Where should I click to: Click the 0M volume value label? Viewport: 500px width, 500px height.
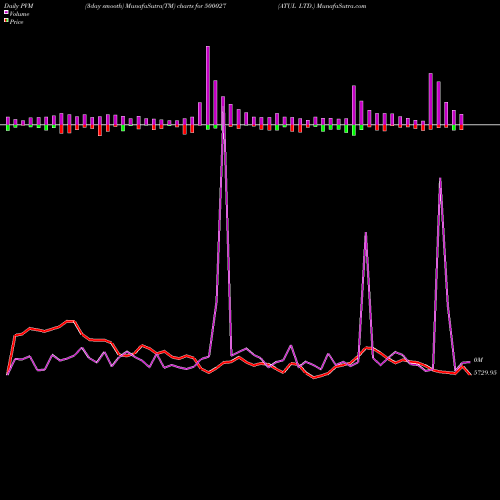click(x=478, y=360)
